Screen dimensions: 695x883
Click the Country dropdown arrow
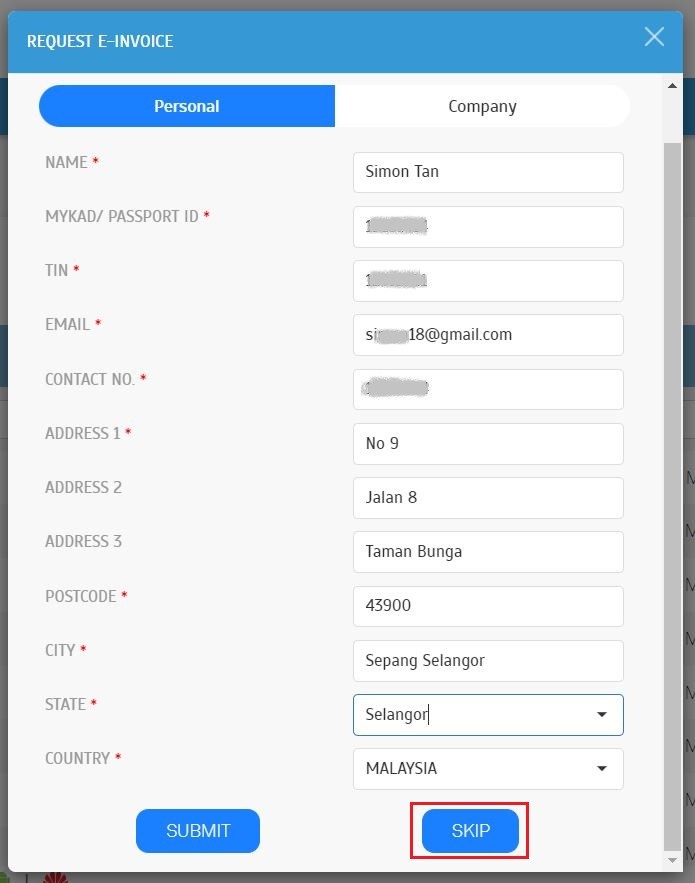(602, 769)
